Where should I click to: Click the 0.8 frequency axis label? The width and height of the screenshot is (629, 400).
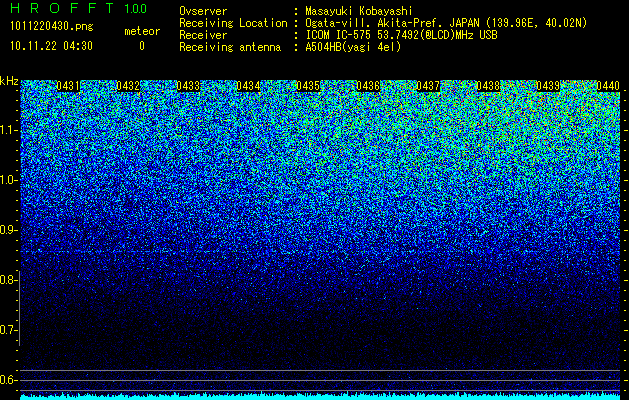pyautogui.click(x=7, y=280)
